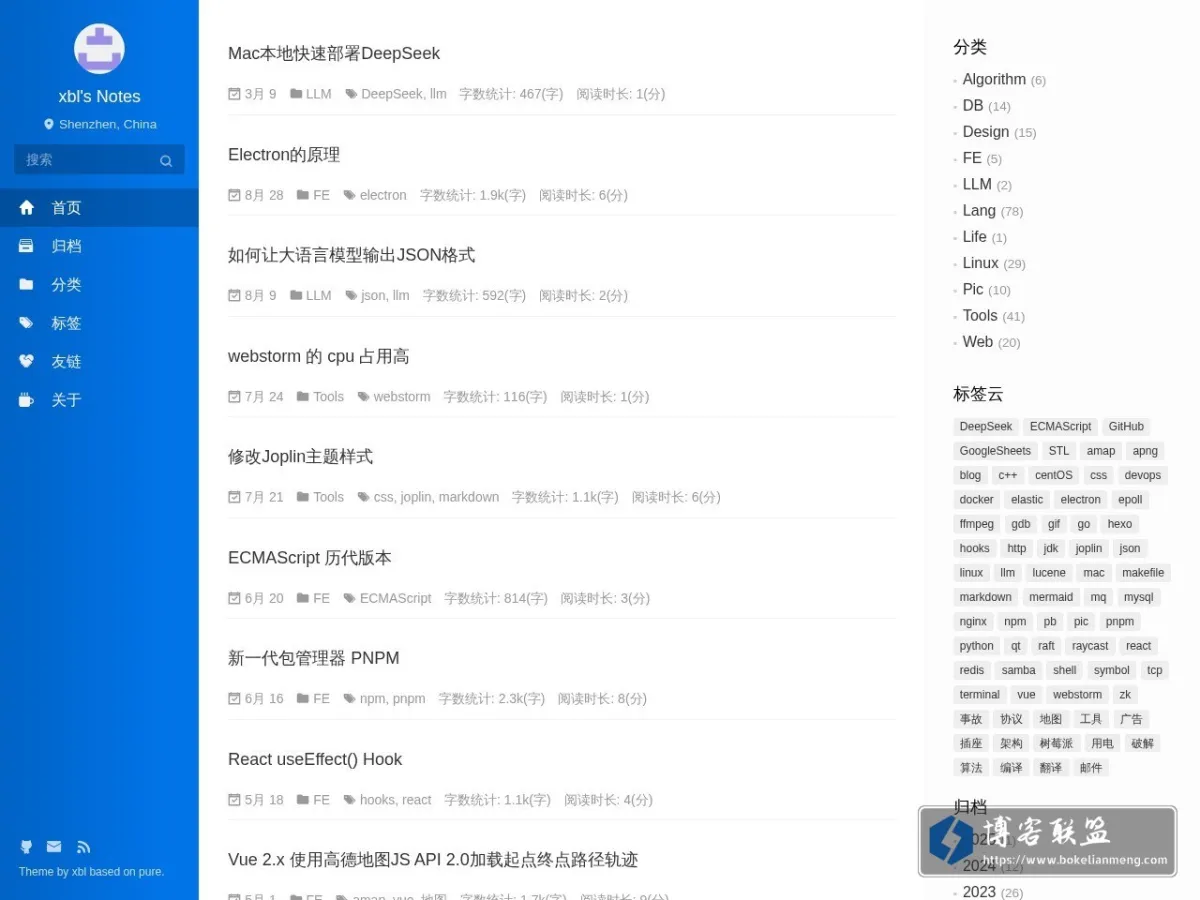The width and height of the screenshot is (1200, 900).
Task: Click the archive box icon beside 归档
Action: click(x=27, y=246)
